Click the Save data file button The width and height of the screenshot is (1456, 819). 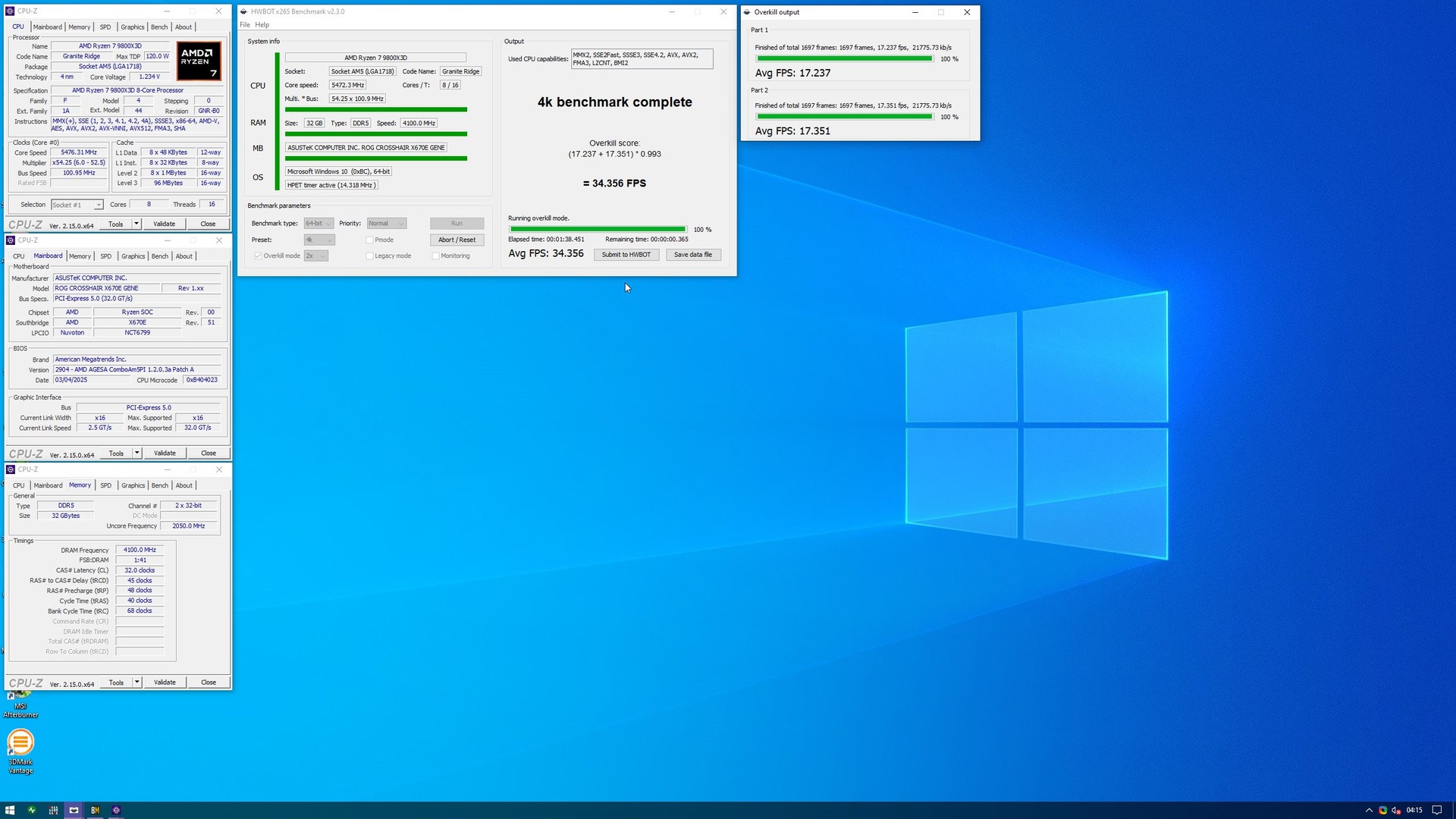(693, 255)
